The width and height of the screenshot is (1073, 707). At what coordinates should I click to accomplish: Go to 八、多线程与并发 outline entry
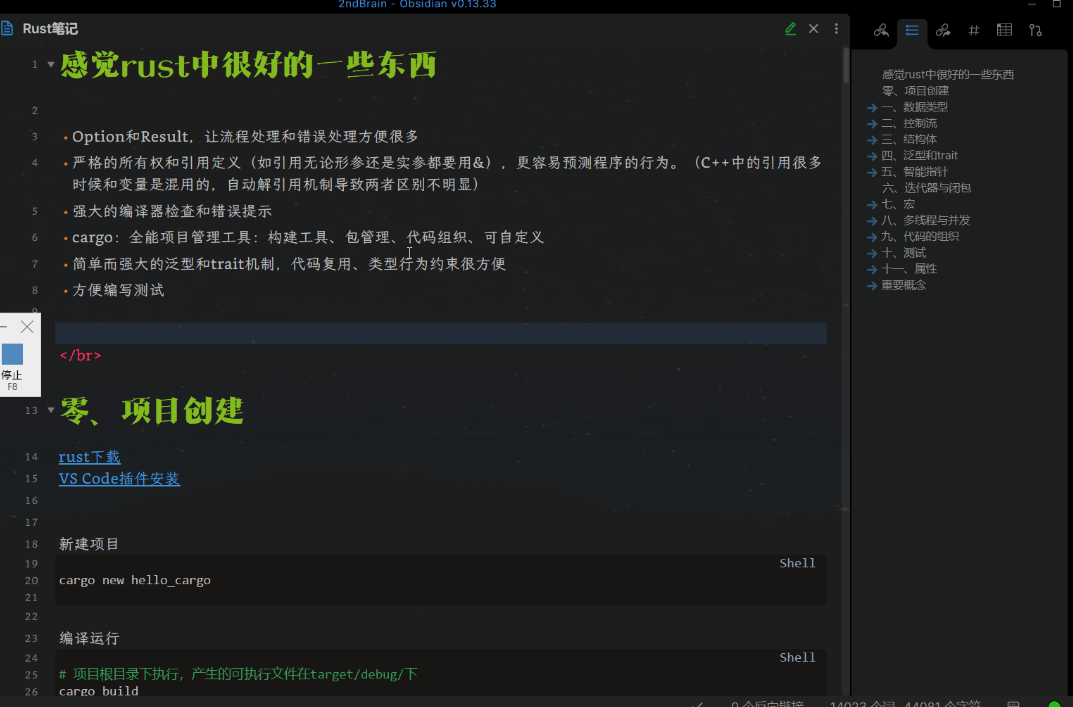pyautogui.click(x=926, y=220)
